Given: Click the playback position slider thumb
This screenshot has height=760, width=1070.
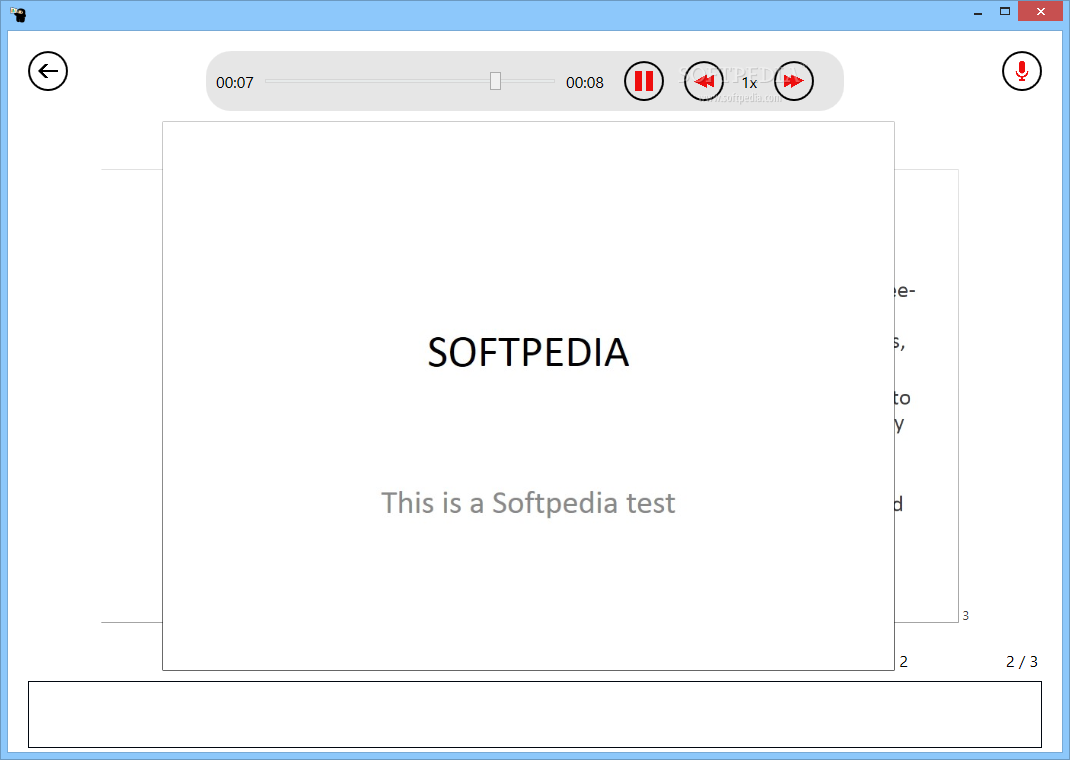Looking at the screenshot, I should [495, 81].
